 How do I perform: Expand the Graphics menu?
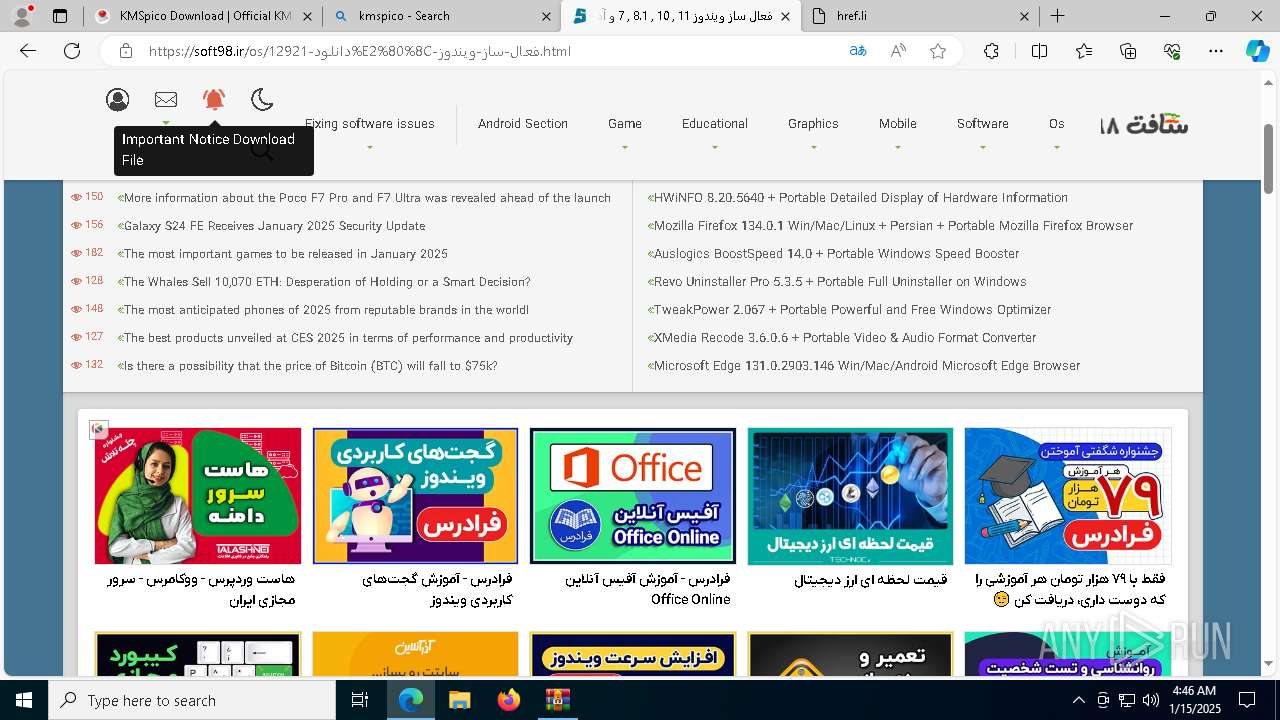[813, 124]
